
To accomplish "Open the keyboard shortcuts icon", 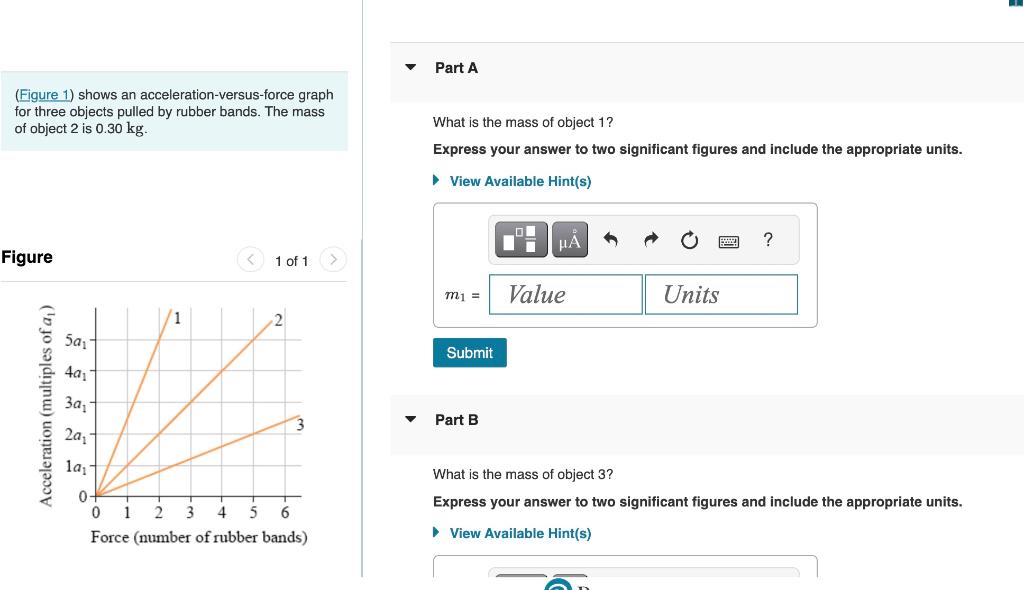I will (729, 240).
